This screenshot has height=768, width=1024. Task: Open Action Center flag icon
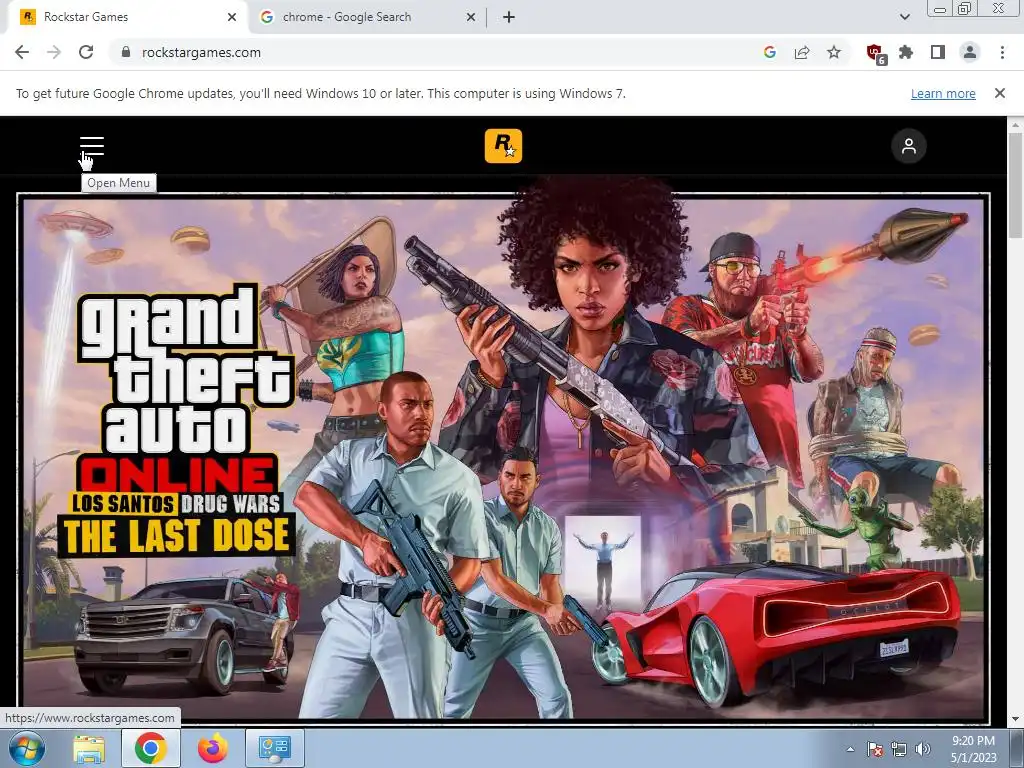pyautogui.click(x=874, y=749)
